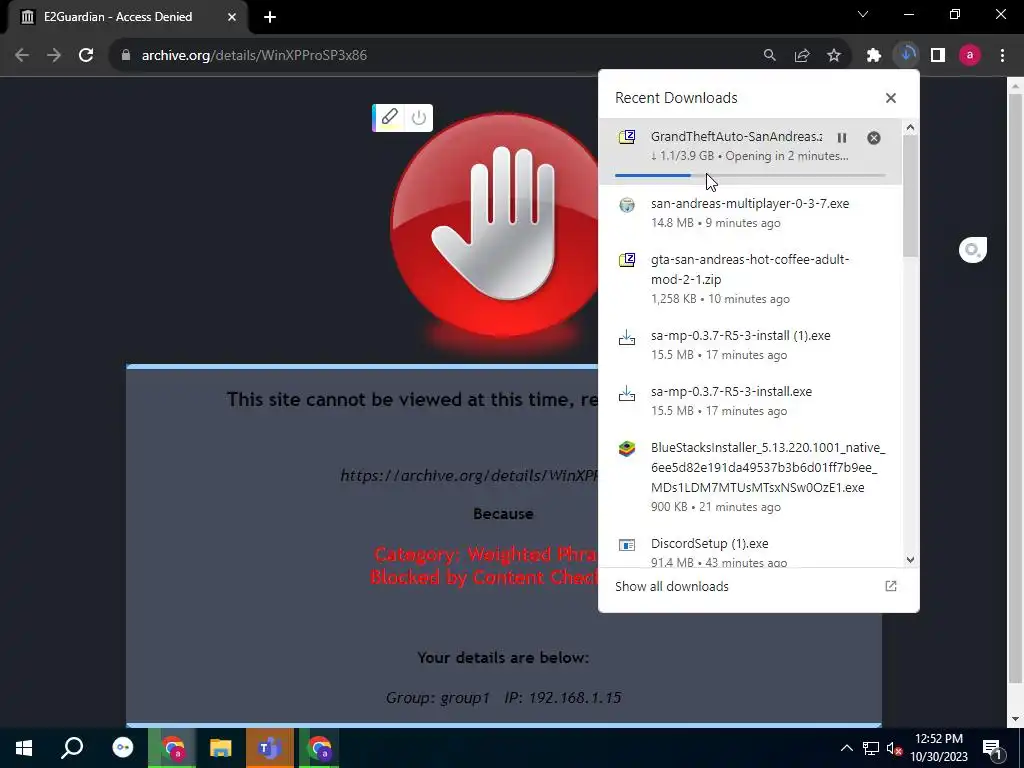The width and height of the screenshot is (1024, 768).
Task: Open the Chrome profile avatar
Action: point(970,56)
